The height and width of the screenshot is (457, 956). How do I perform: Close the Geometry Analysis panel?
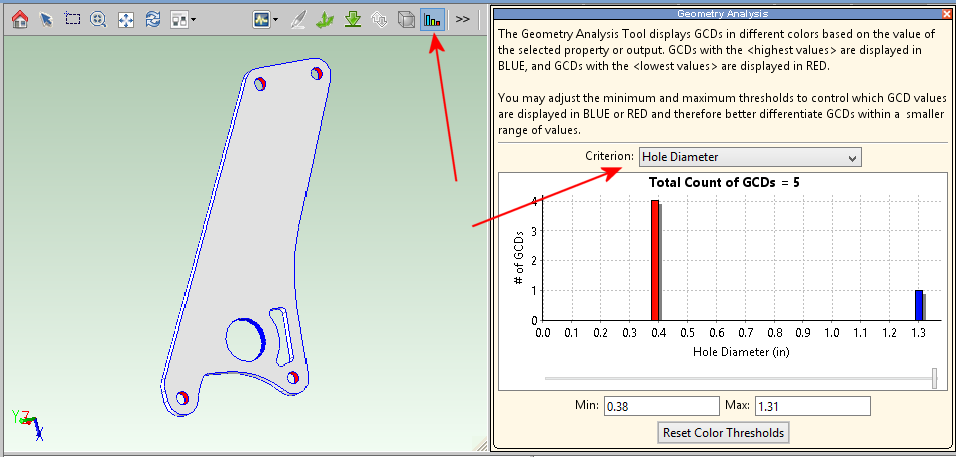coord(947,14)
